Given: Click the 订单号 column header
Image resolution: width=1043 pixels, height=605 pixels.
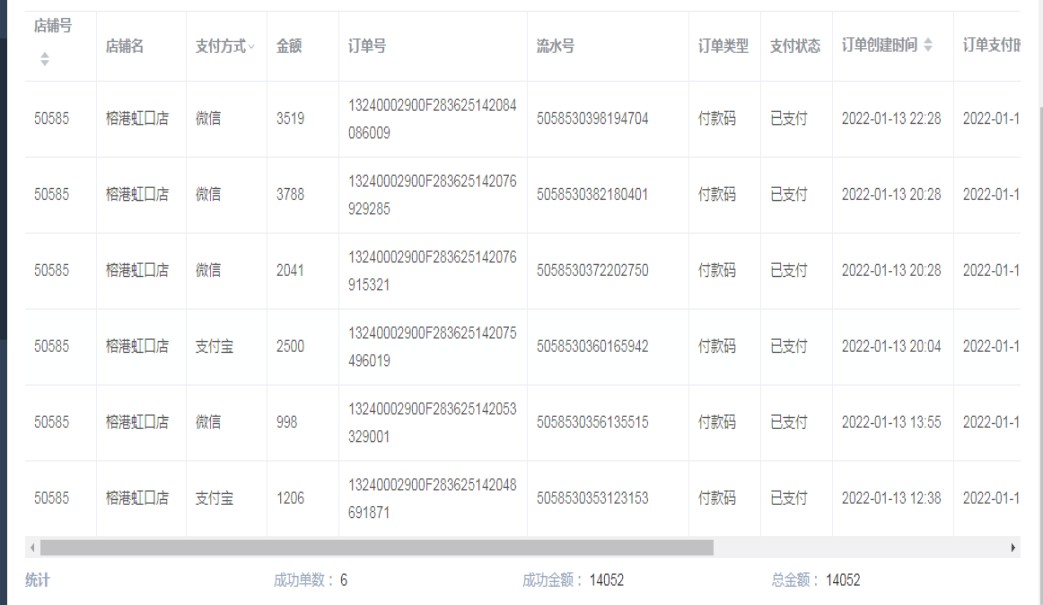Looking at the screenshot, I should pyautogui.click(x=367, y=46).
